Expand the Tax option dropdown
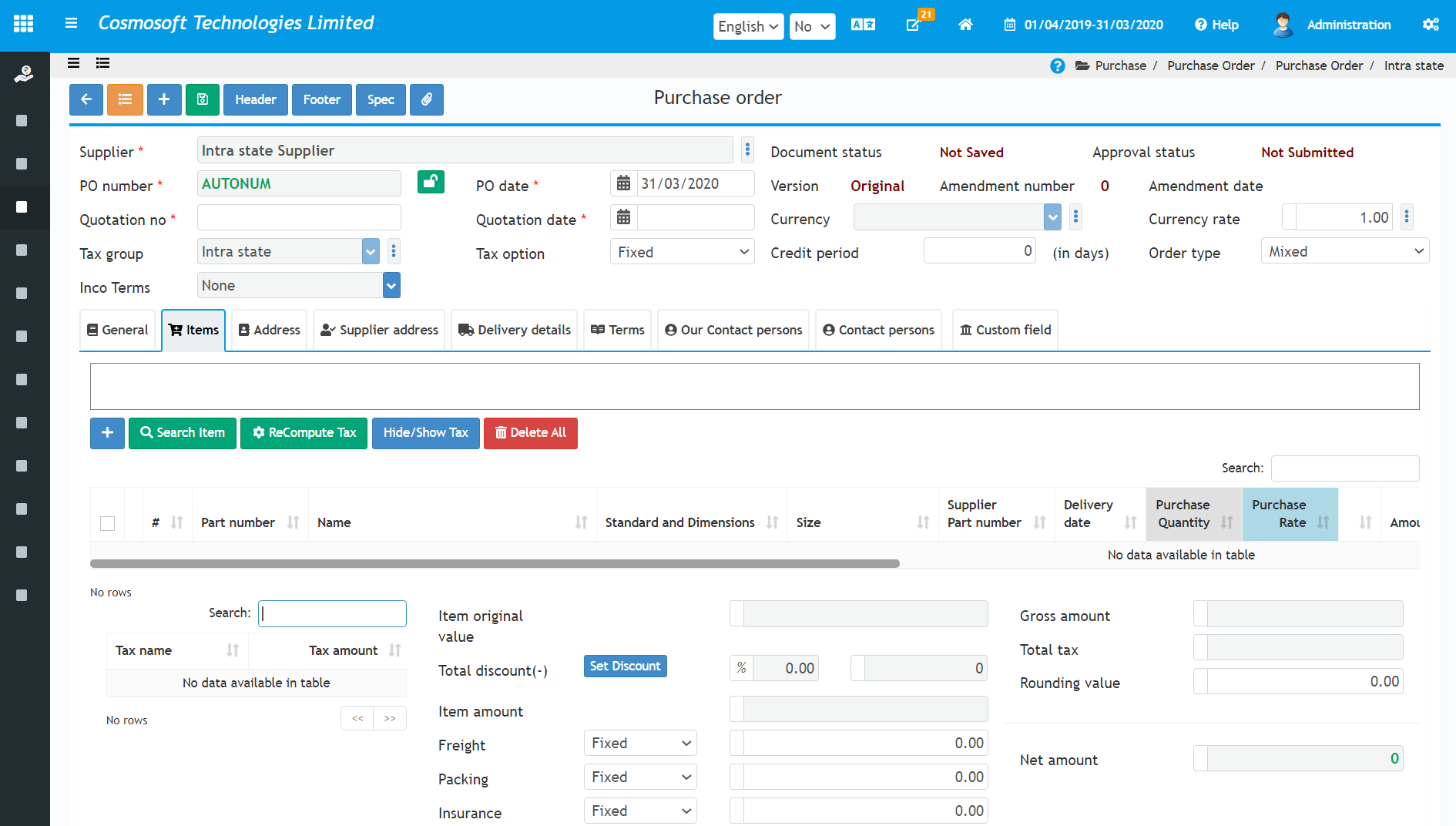The image size is (1456, 826). tap(682, 252)
